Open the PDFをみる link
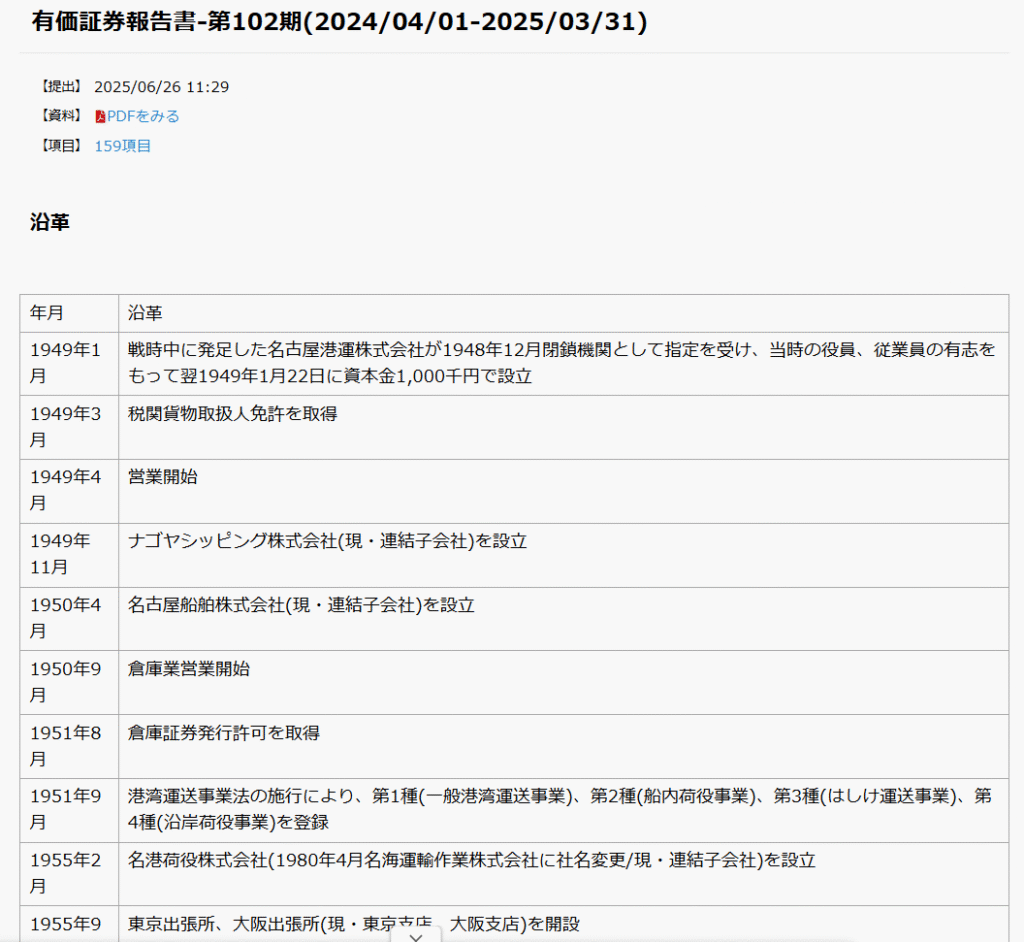 click(143, 116)
